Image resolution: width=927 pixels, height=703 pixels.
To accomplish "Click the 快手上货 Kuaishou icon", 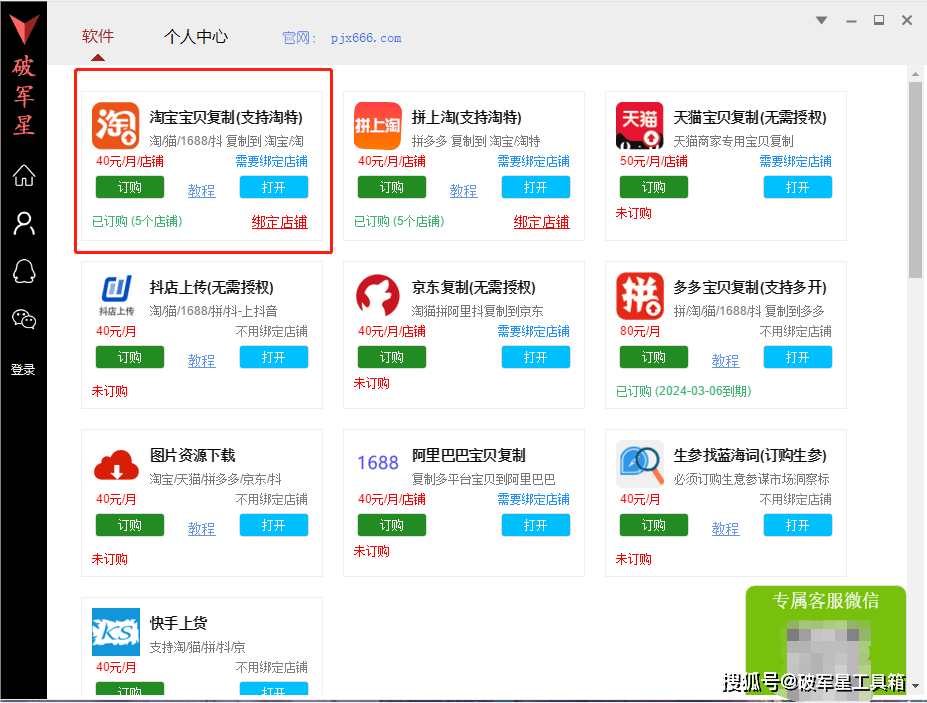I will [114, 631].
